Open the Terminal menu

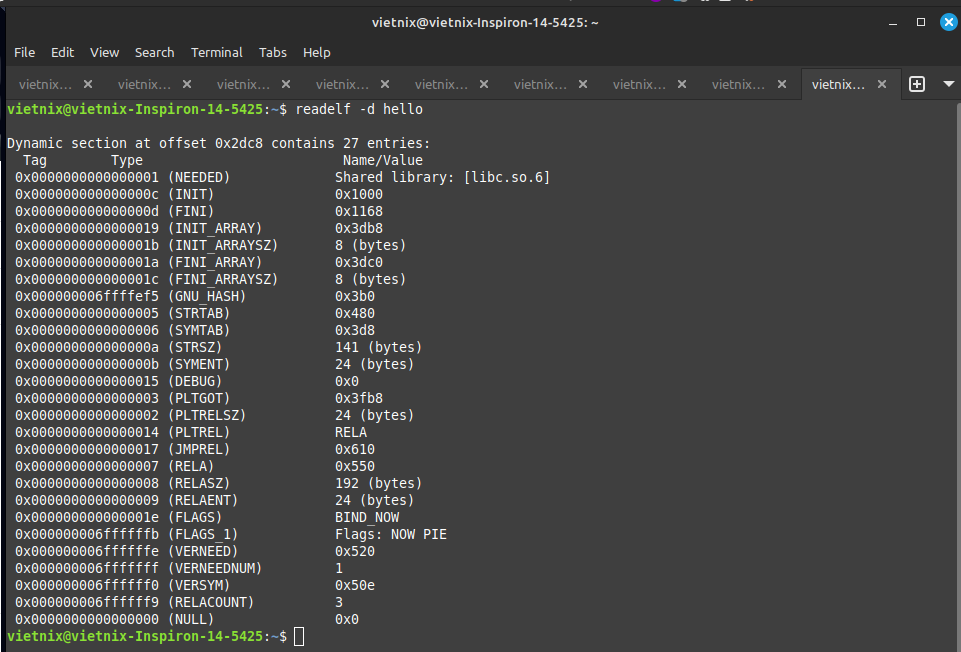[x=216, y=53]
